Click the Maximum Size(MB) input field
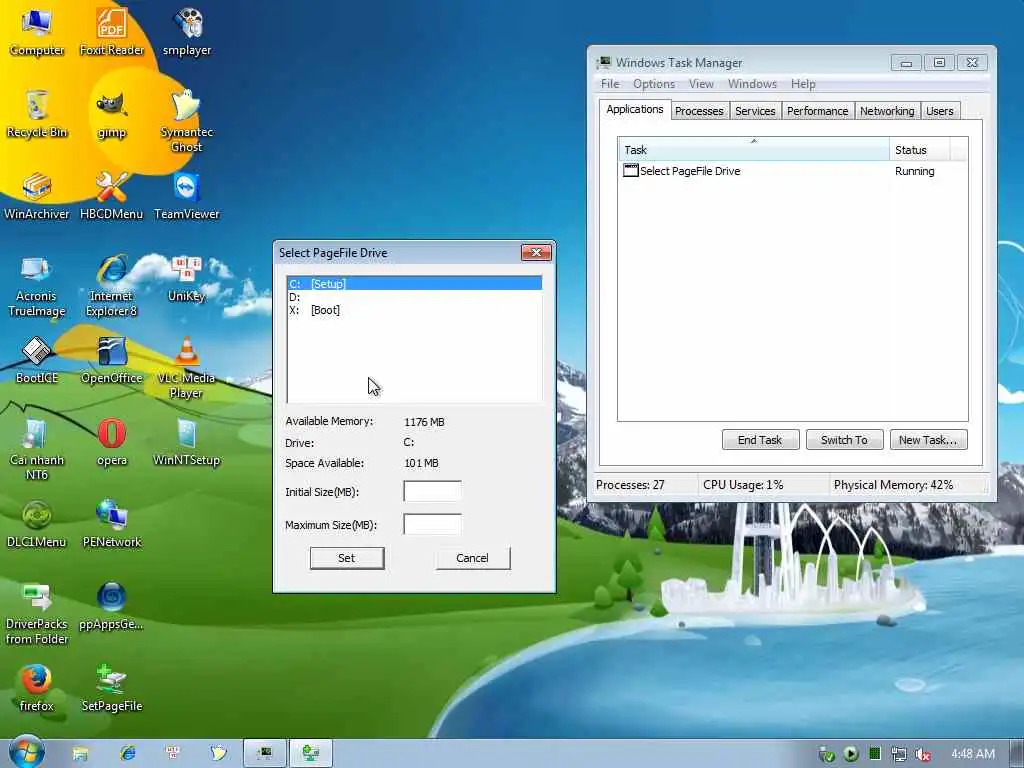Viewport: 1024px width, 768px height. (x=432, y=524)
